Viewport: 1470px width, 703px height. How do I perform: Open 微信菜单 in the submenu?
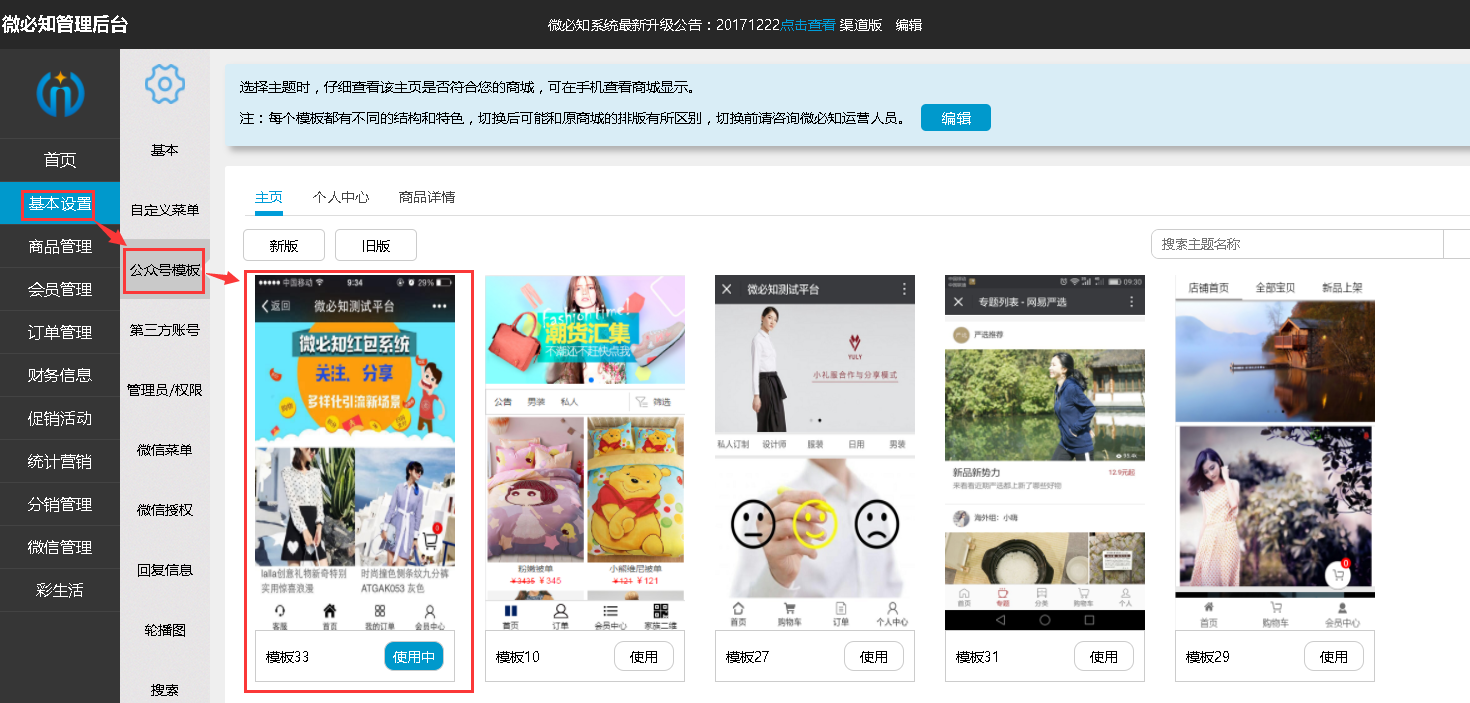point(165,450)
